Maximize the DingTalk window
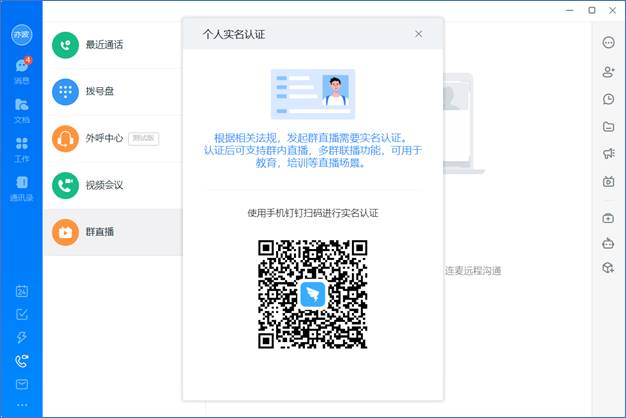626x418 pixels. (592, 10)
